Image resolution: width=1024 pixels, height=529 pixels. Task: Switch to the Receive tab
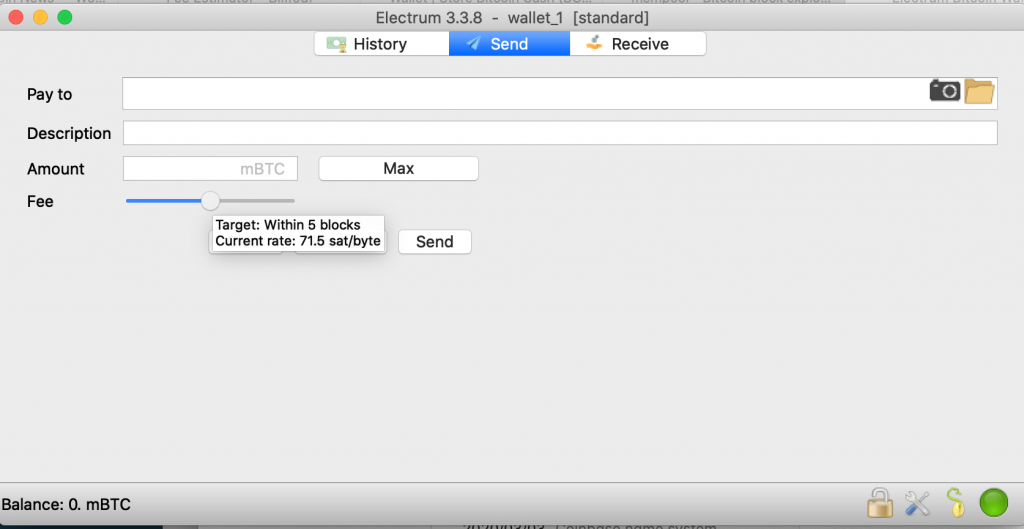638,44
